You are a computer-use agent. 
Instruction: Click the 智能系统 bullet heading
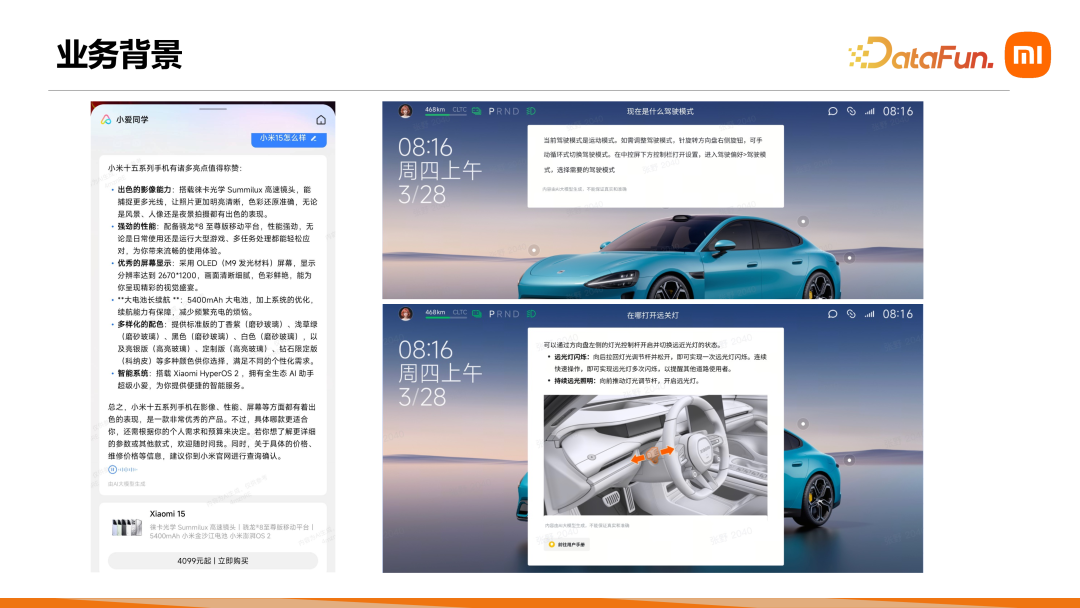[133, 373]
